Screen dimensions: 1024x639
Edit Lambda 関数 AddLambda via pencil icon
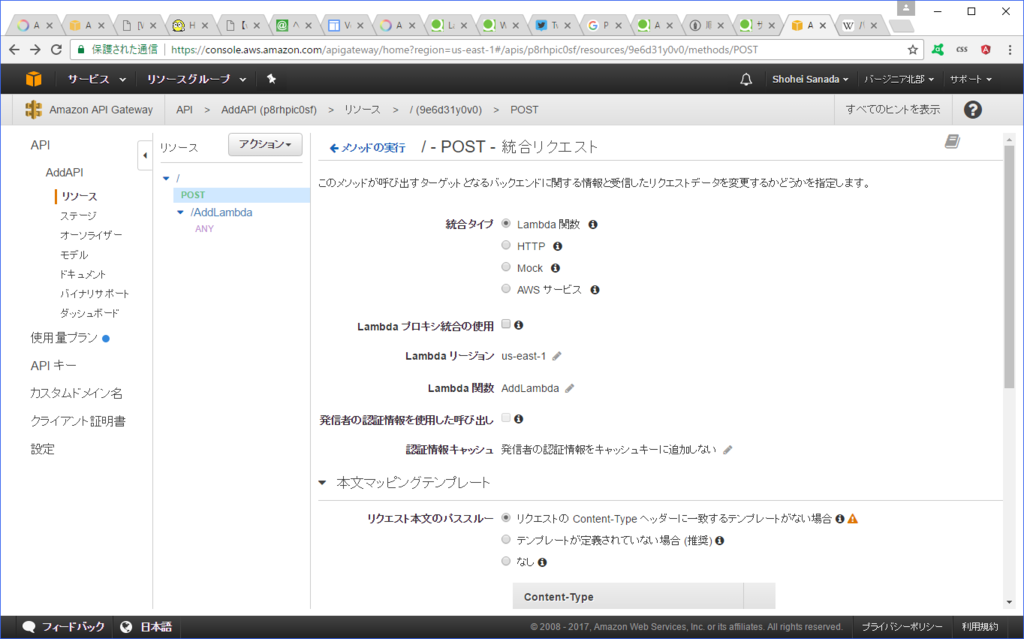pos(570,387)
